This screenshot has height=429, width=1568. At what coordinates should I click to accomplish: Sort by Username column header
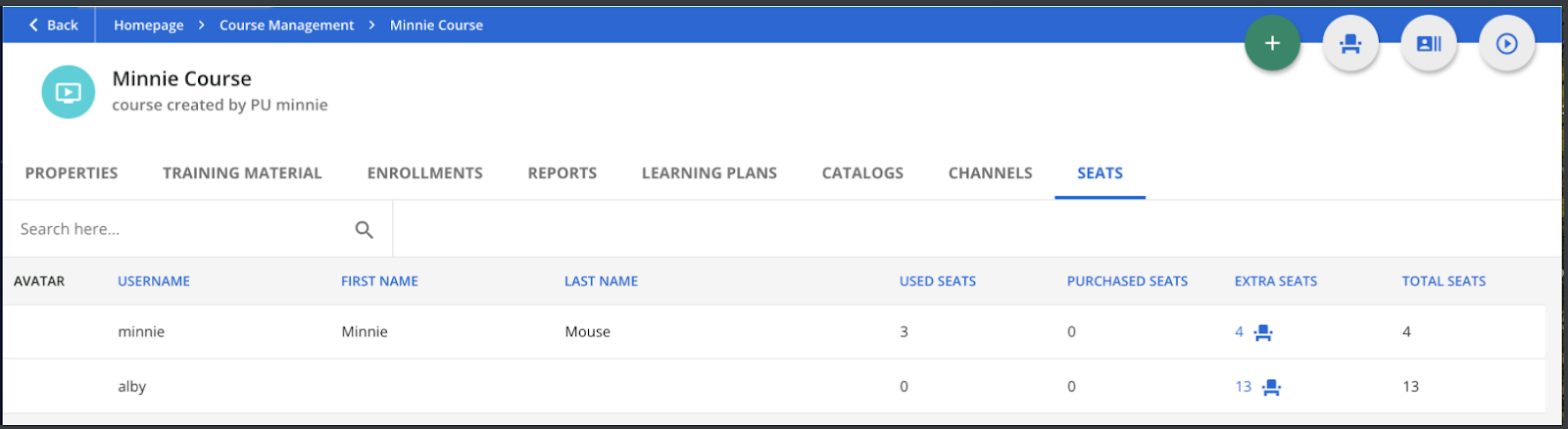coord(154,281)
